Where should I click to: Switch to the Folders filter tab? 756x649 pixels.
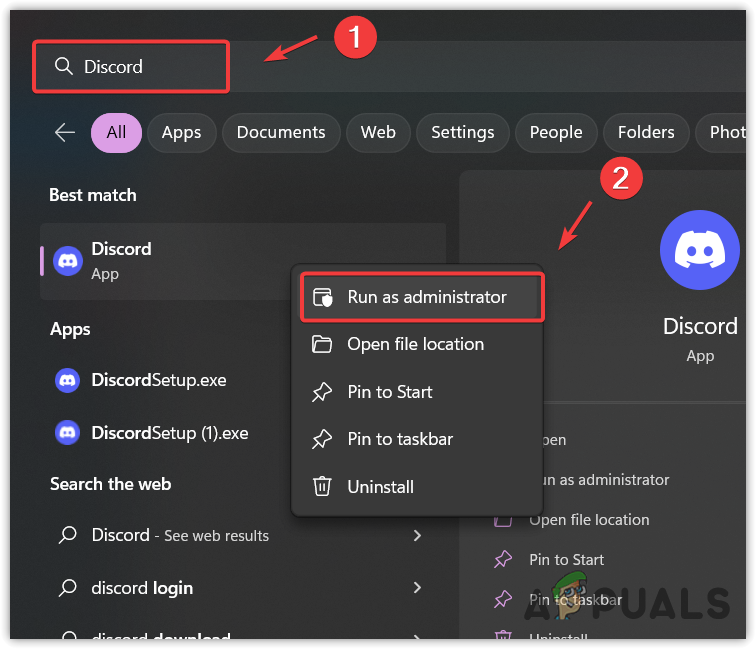646,133
